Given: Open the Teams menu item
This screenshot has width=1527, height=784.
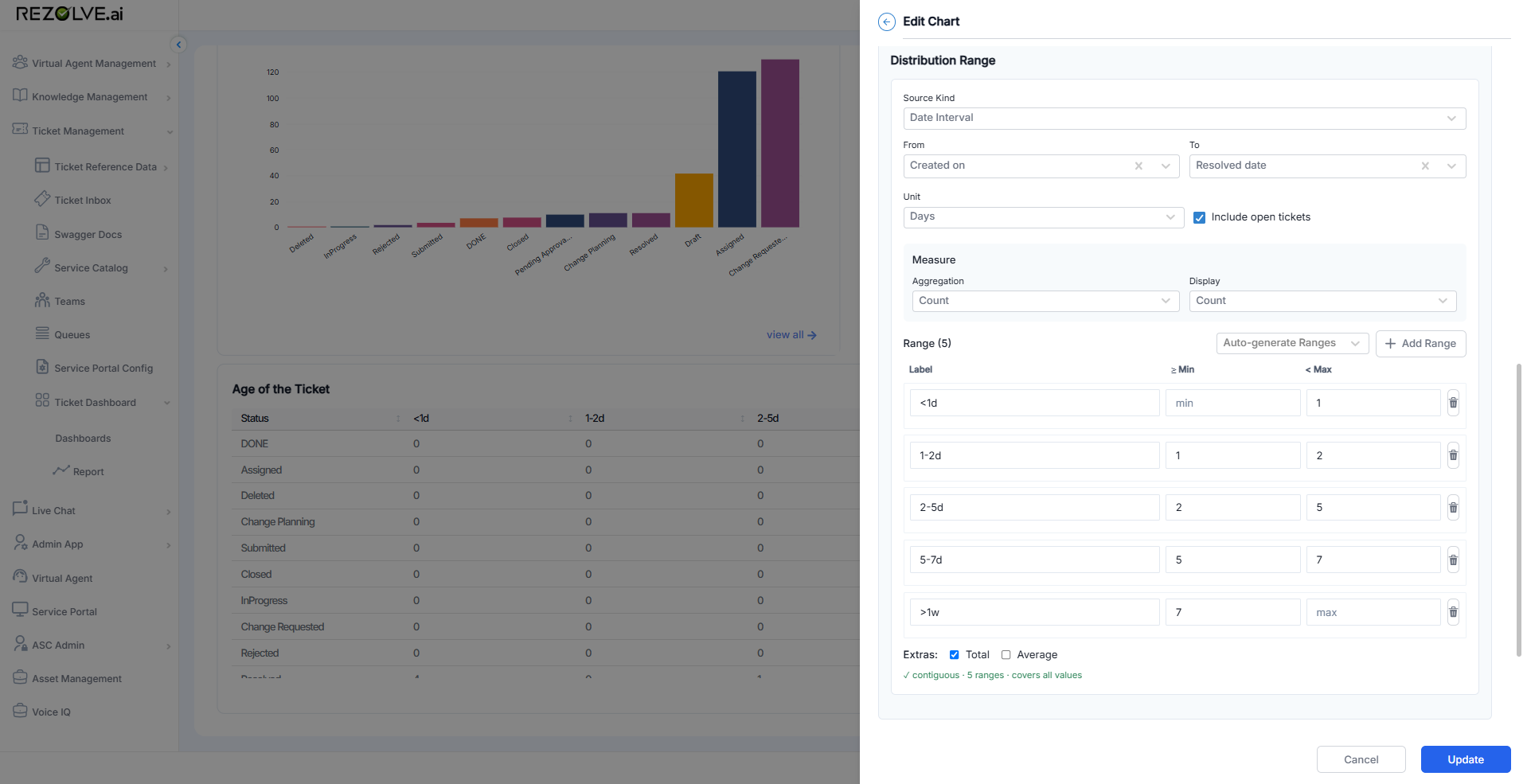Looking at the screenshot, I should point(69,302).
